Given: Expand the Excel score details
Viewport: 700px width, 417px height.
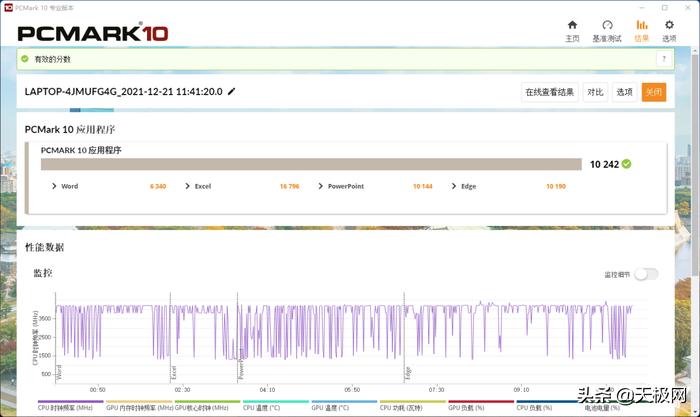Looking at the screenshot, I should point(187,186).
